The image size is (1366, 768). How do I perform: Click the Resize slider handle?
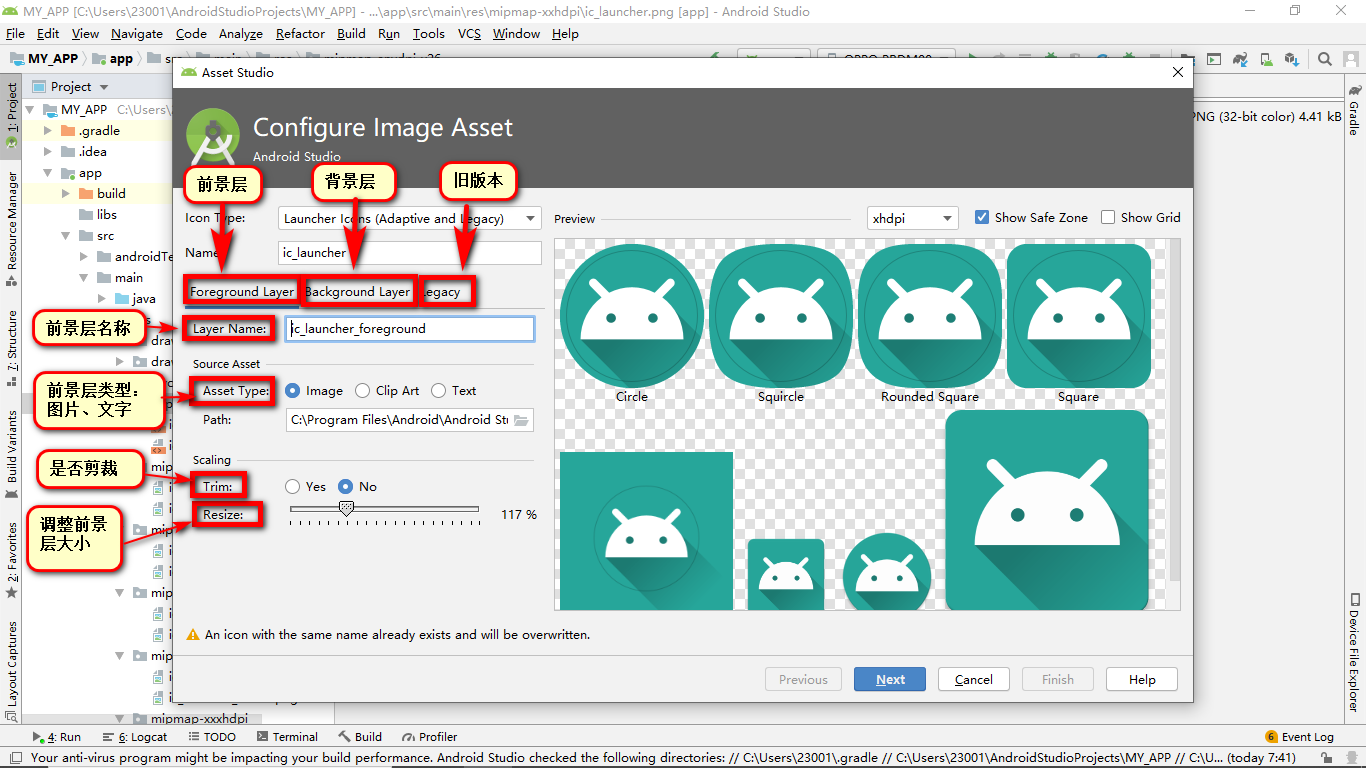[346, 510]
